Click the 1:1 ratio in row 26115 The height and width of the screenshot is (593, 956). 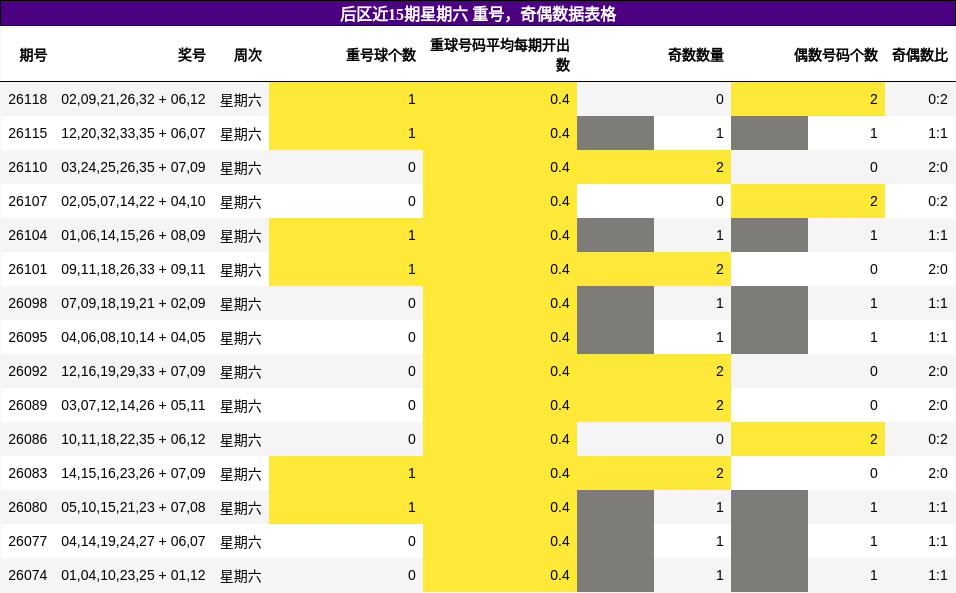tap(938, 133)
